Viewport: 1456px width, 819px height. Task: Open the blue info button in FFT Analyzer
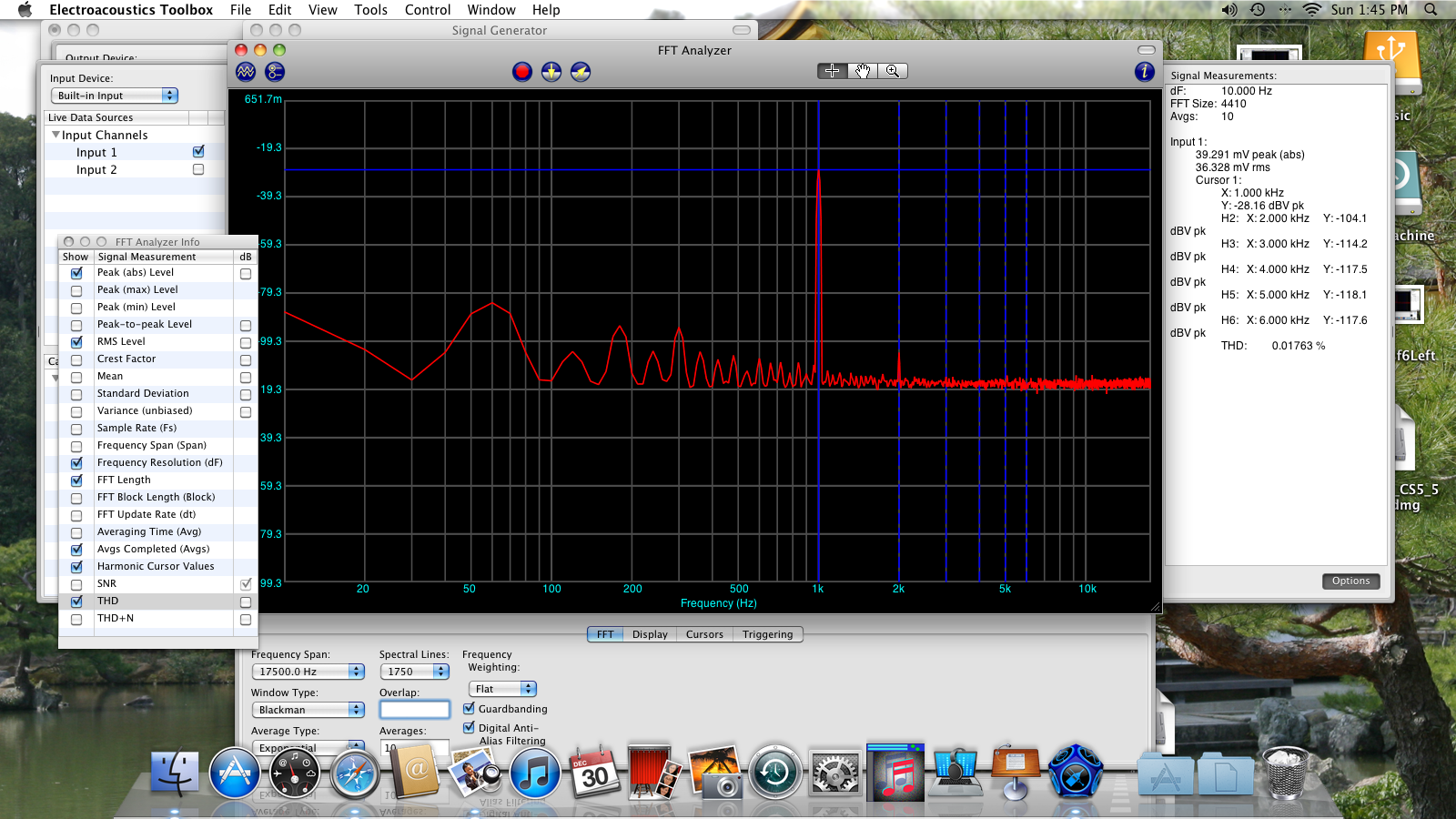[x=1145, y=71]
